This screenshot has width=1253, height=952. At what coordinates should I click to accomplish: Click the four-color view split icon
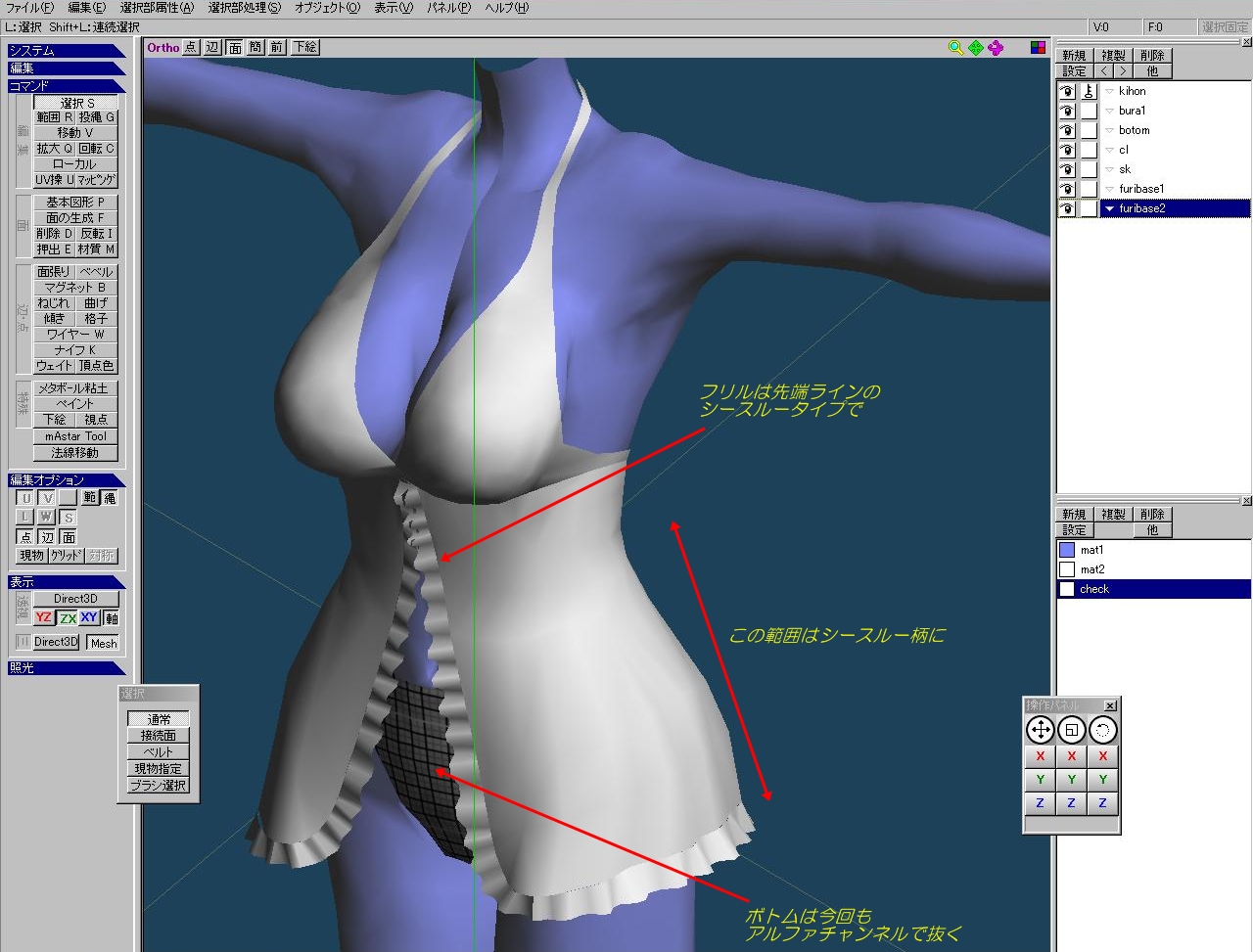[1039, 47]
